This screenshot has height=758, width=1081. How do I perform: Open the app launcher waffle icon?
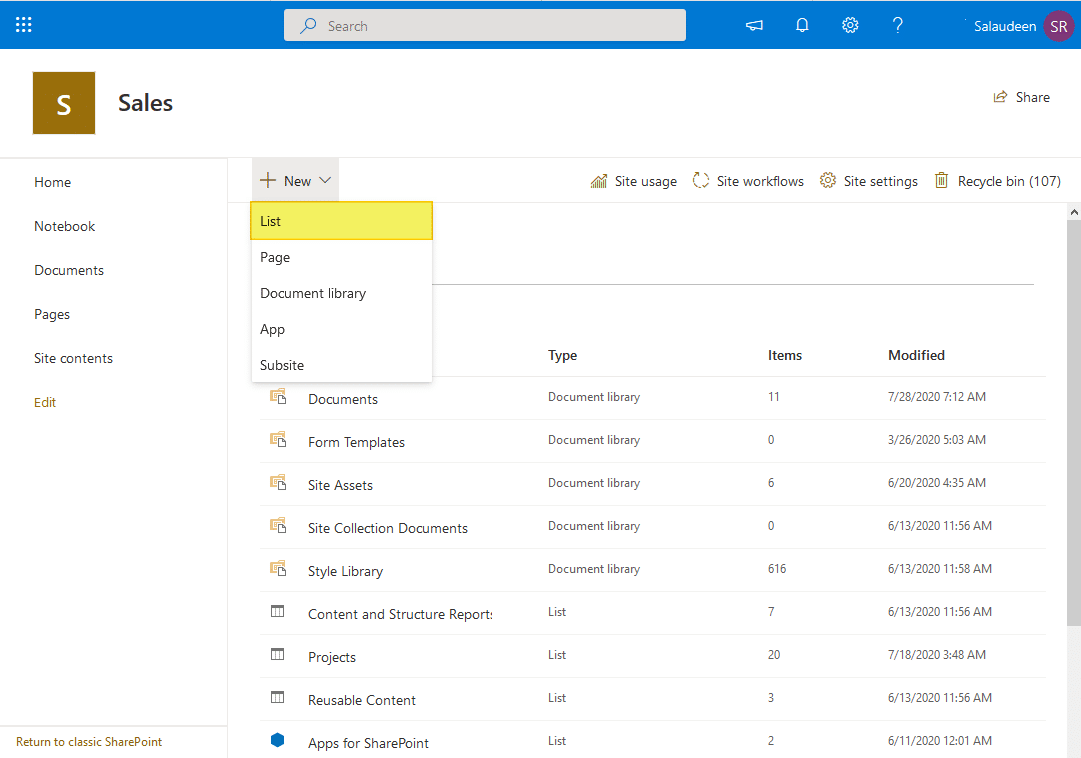pos(23,24)
